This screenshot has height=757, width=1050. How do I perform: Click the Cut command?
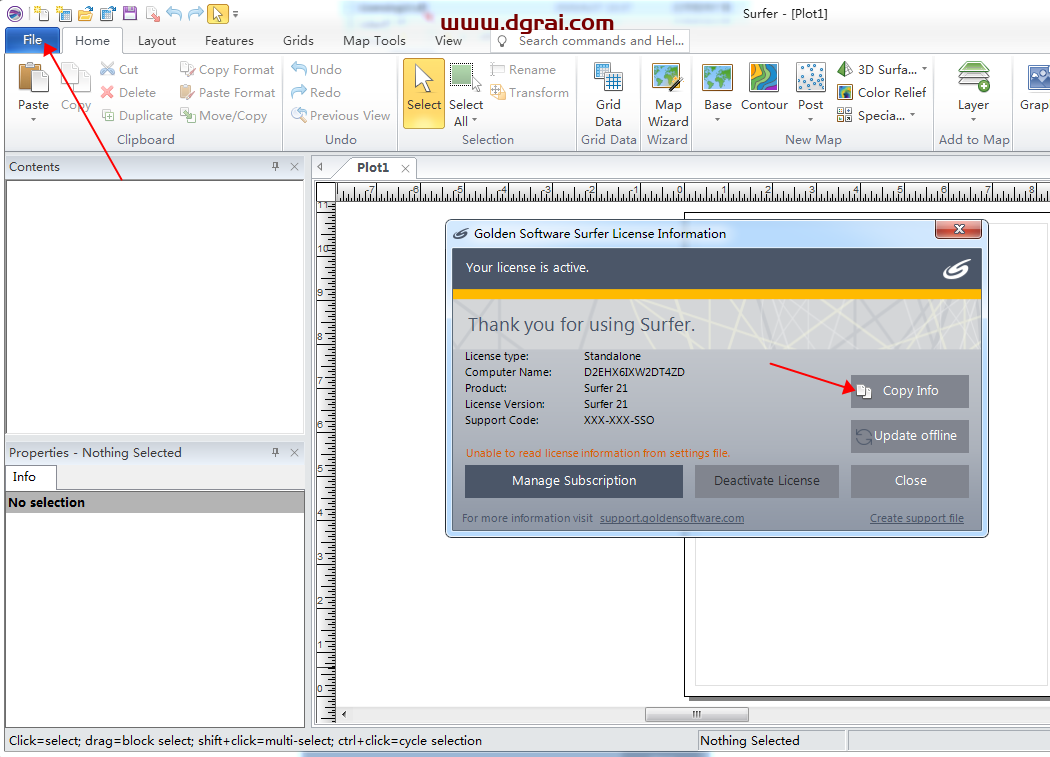pos(119,70)
